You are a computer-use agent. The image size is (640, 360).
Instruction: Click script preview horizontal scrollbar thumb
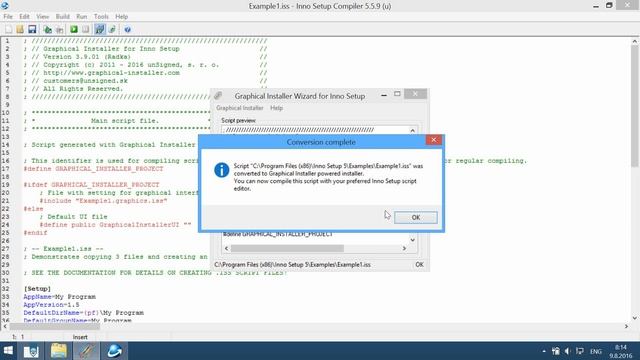point(287,248)
